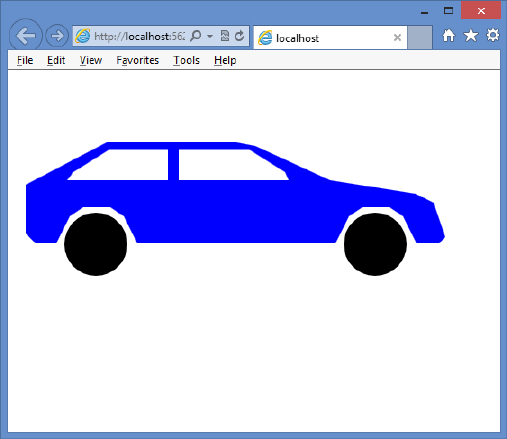Click the Compatibility View broken-page icon
The width and height of the screenshot is (507, 439).
[x=225, y=36]
